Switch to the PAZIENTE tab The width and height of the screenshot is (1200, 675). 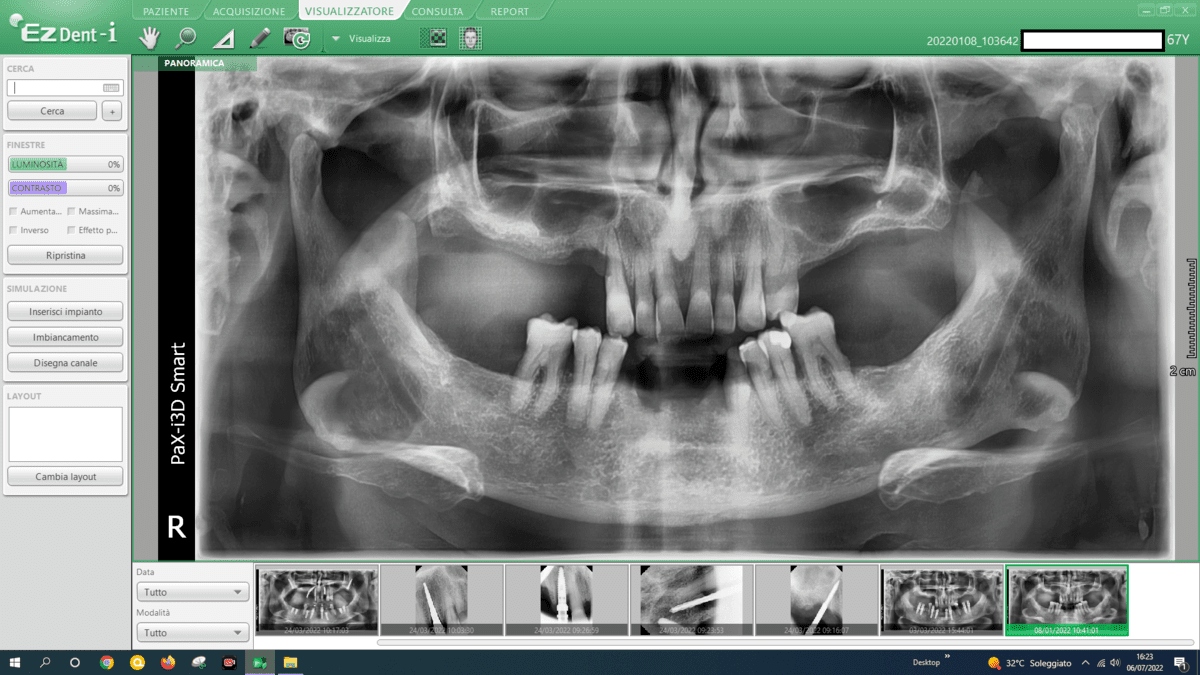click(x=166, y=12)
